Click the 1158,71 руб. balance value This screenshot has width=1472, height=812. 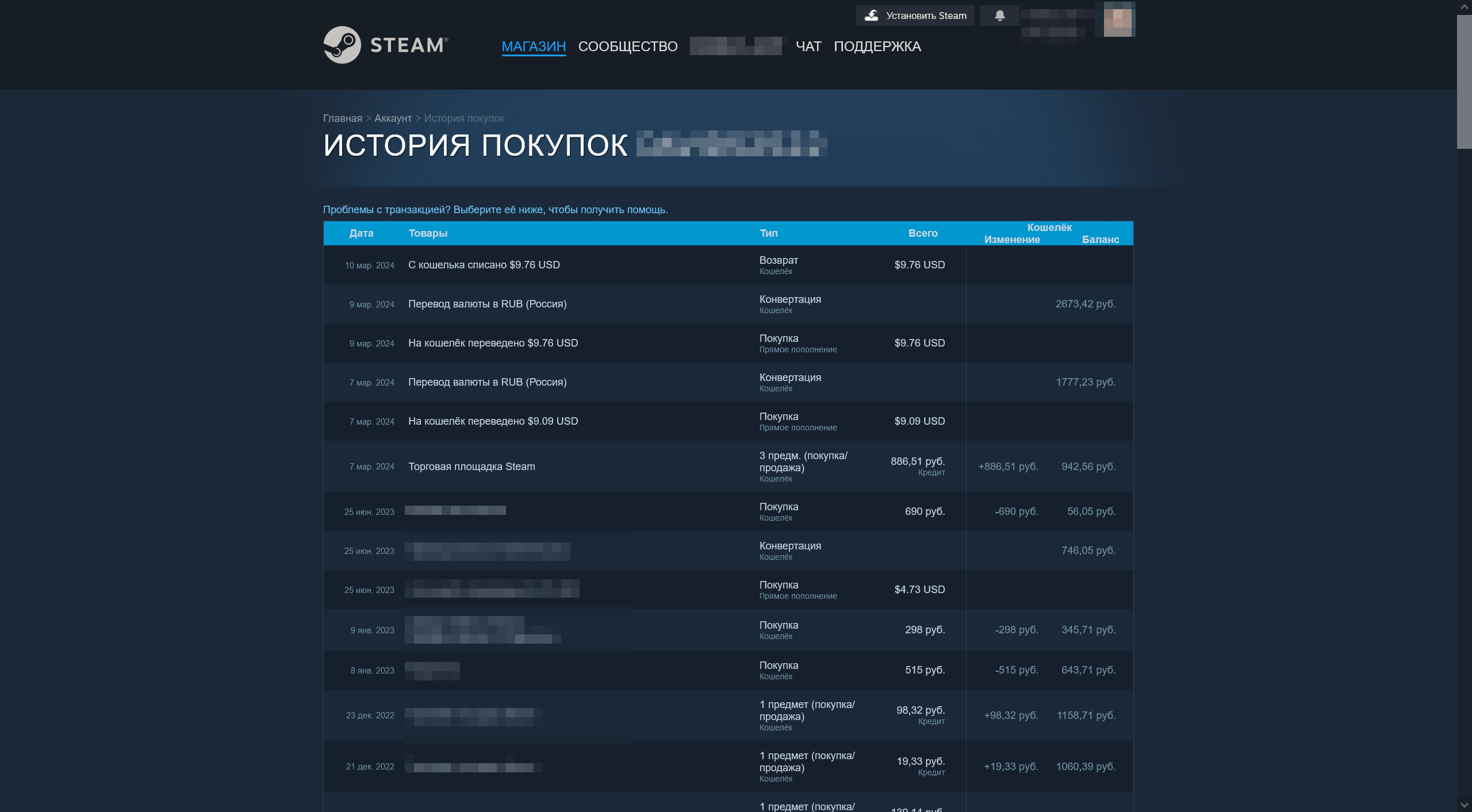click(1086, 715)
